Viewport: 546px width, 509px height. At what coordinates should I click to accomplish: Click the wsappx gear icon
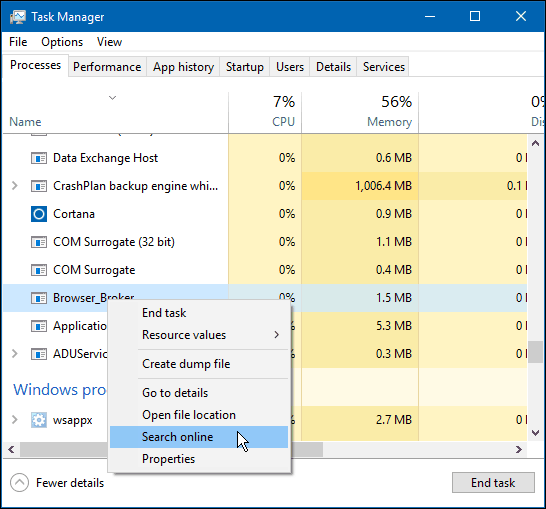39,420
